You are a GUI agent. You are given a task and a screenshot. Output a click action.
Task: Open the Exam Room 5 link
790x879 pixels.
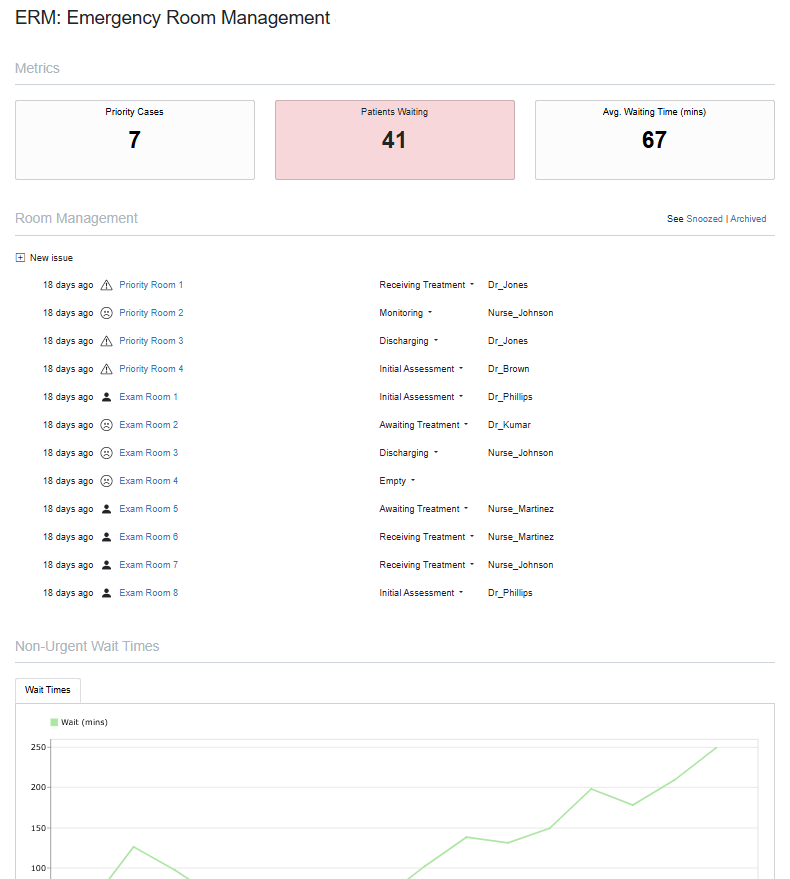pyautogui.click(x=149, y=509)
